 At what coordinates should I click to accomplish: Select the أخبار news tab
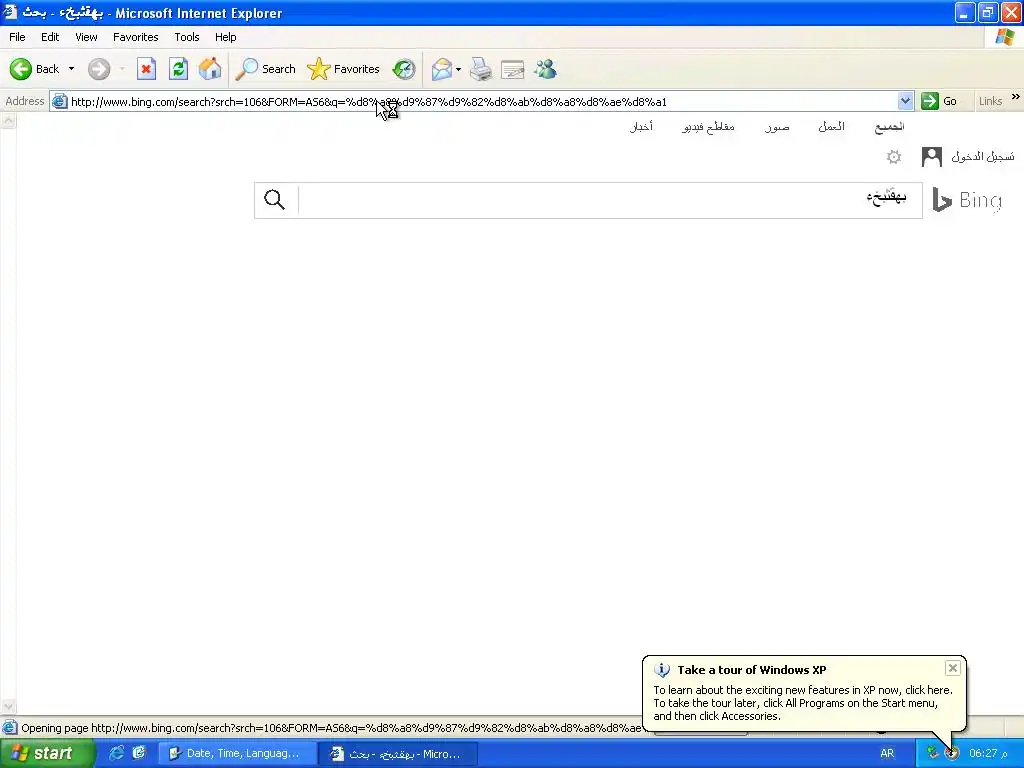tap(641, 127)
